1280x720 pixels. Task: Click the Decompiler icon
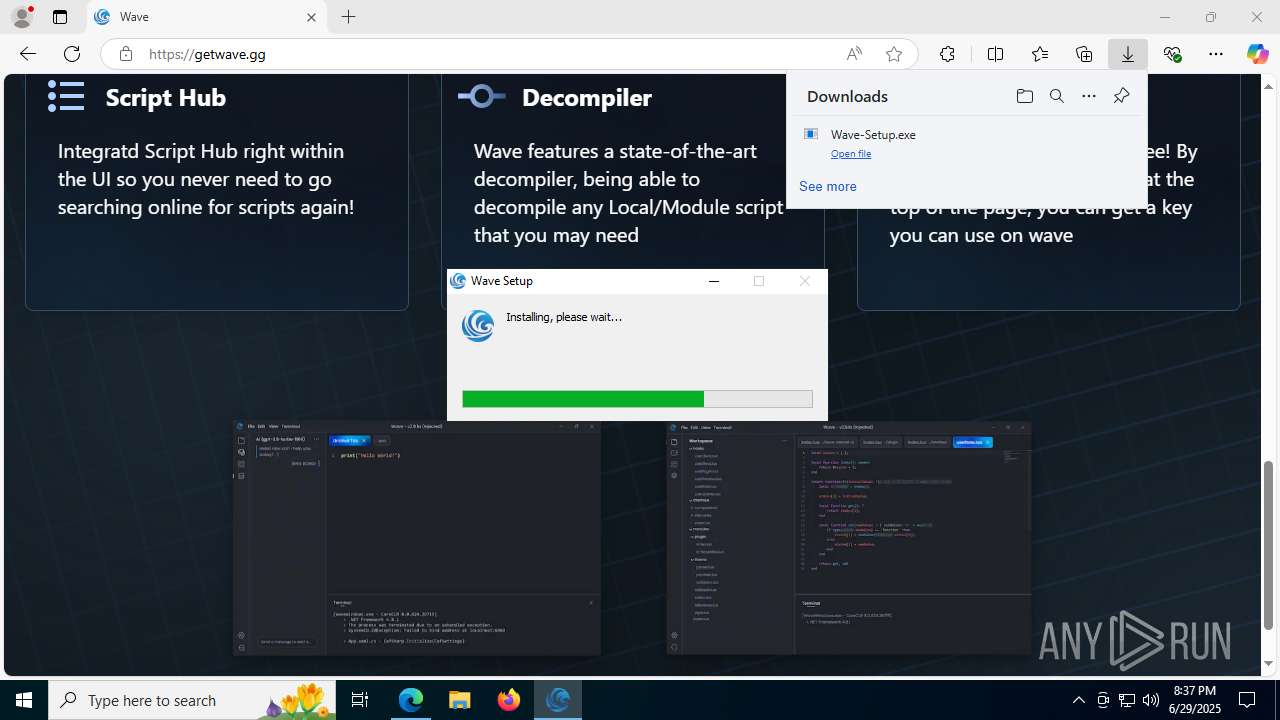point(482,96)
